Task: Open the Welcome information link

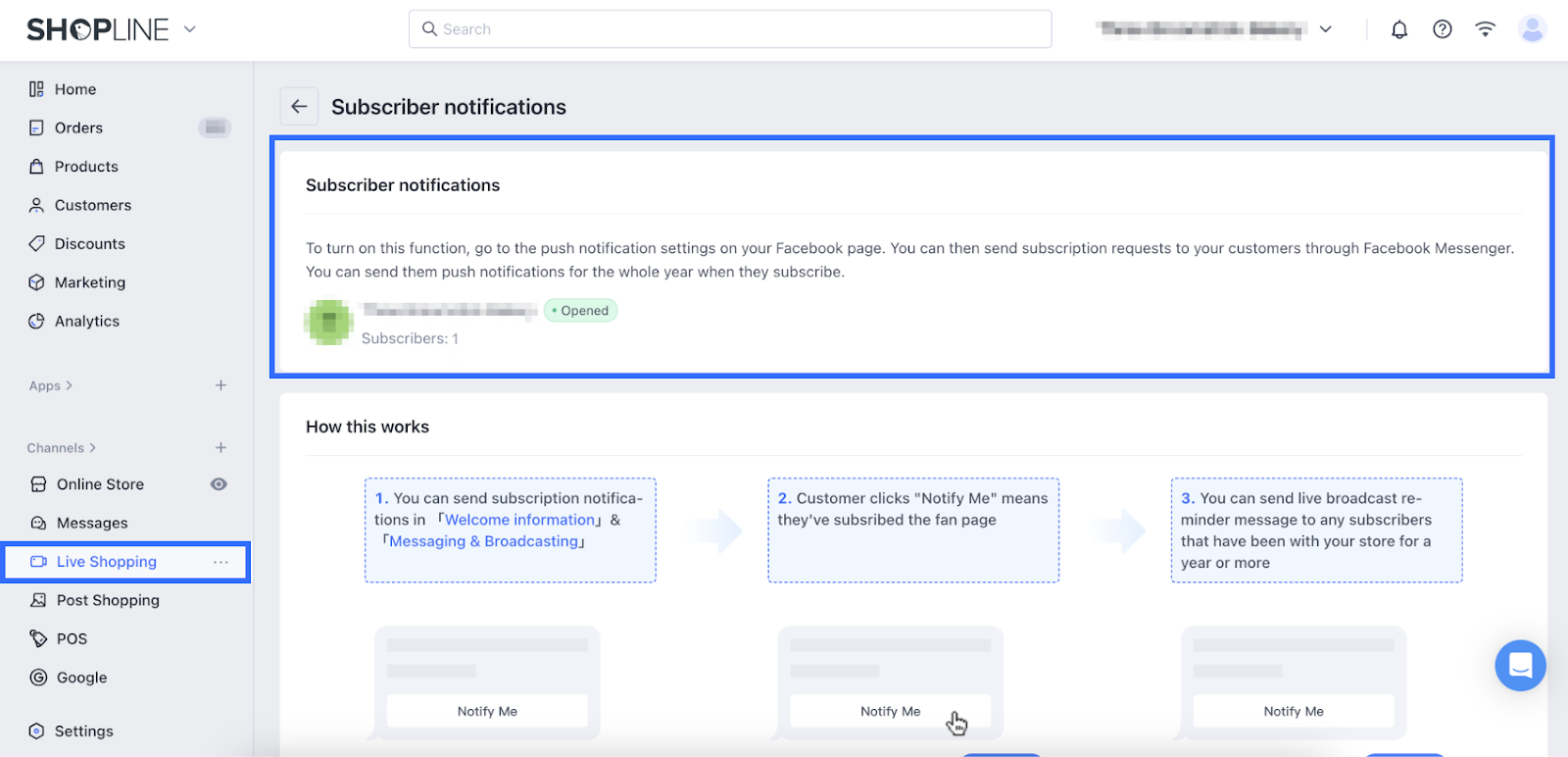Action: (520, 520)
